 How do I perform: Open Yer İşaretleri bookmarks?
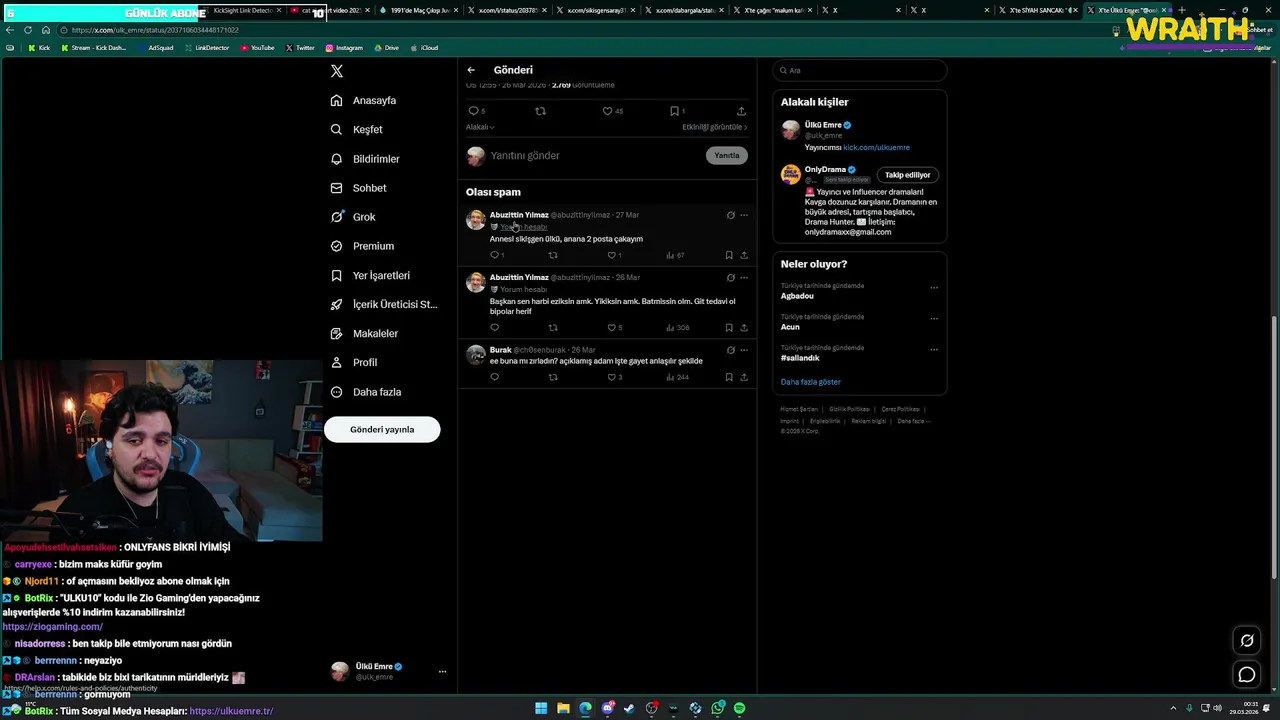coord(370,275)
